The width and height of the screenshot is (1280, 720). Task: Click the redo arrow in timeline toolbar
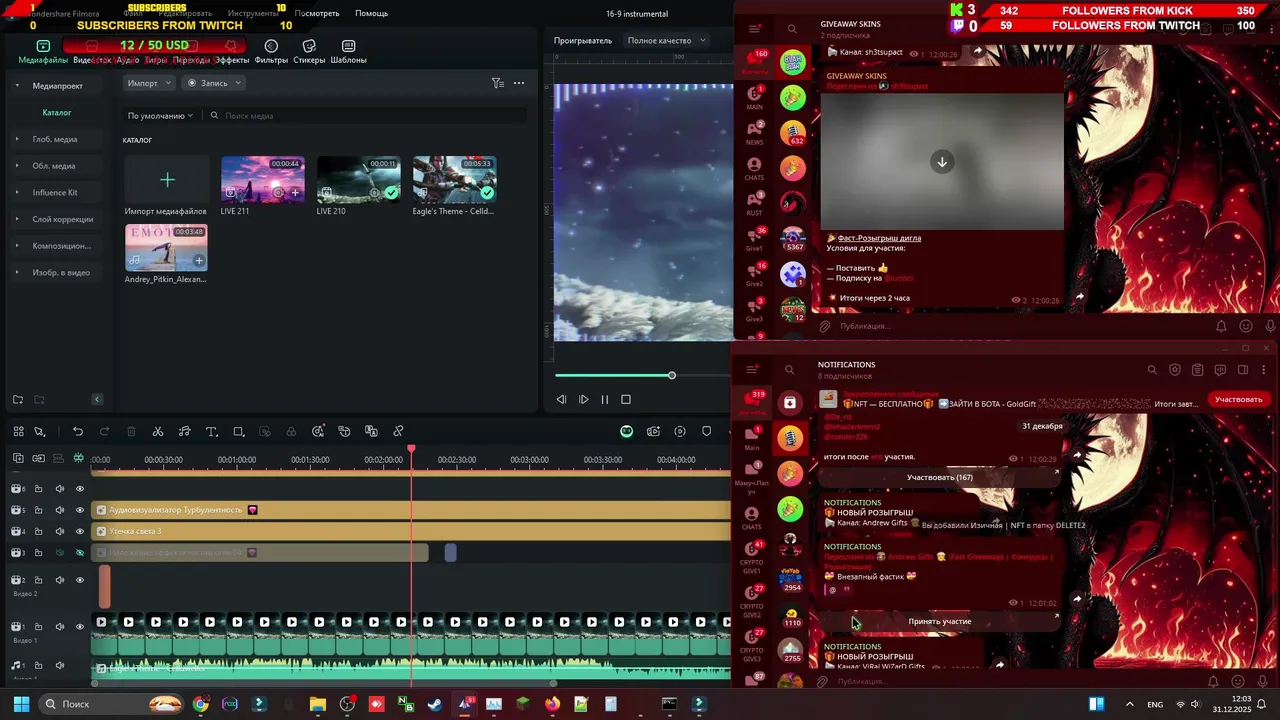(104, 431)
